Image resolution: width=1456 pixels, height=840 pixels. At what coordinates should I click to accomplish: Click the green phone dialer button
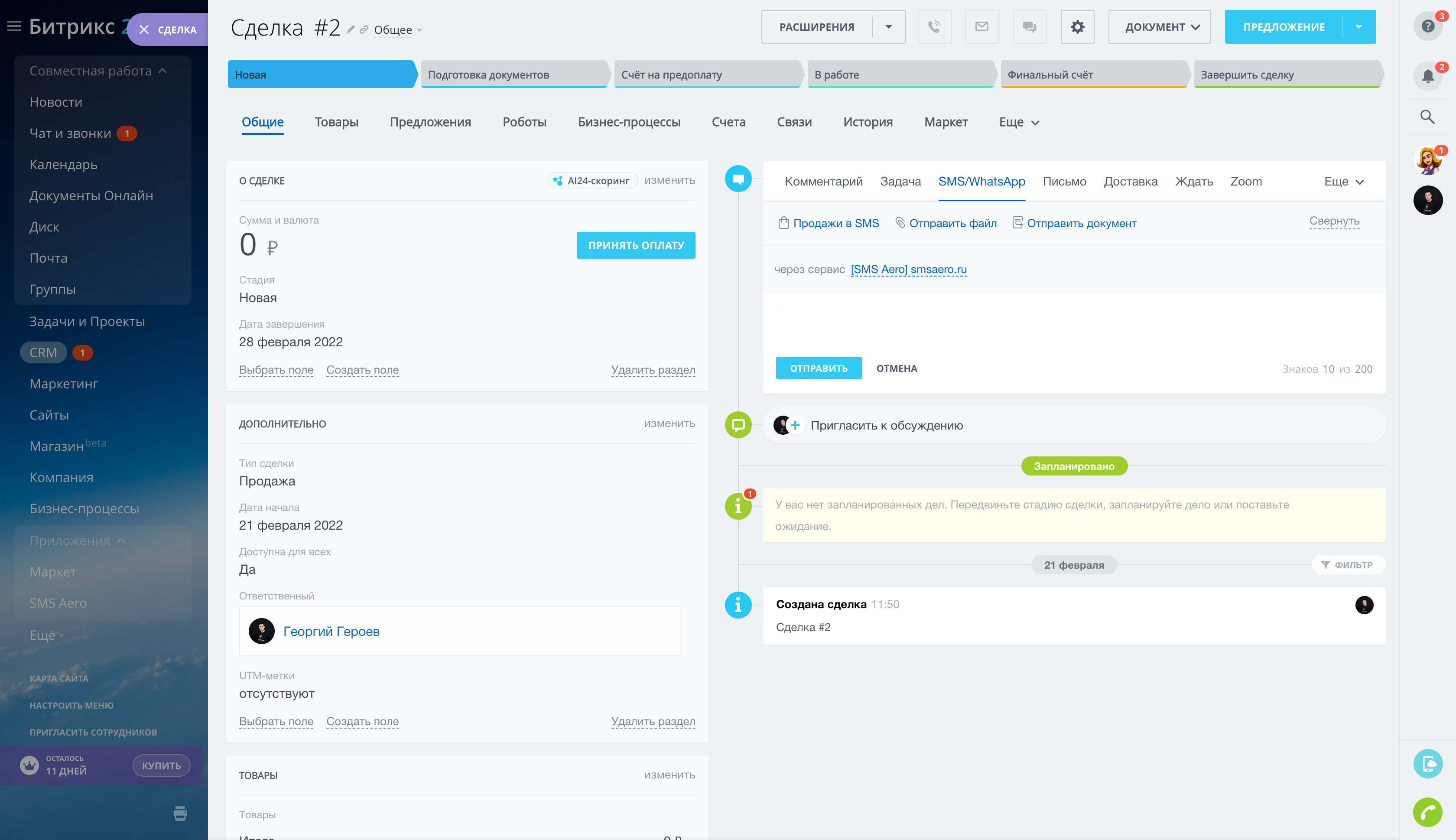click(1427, 812)
